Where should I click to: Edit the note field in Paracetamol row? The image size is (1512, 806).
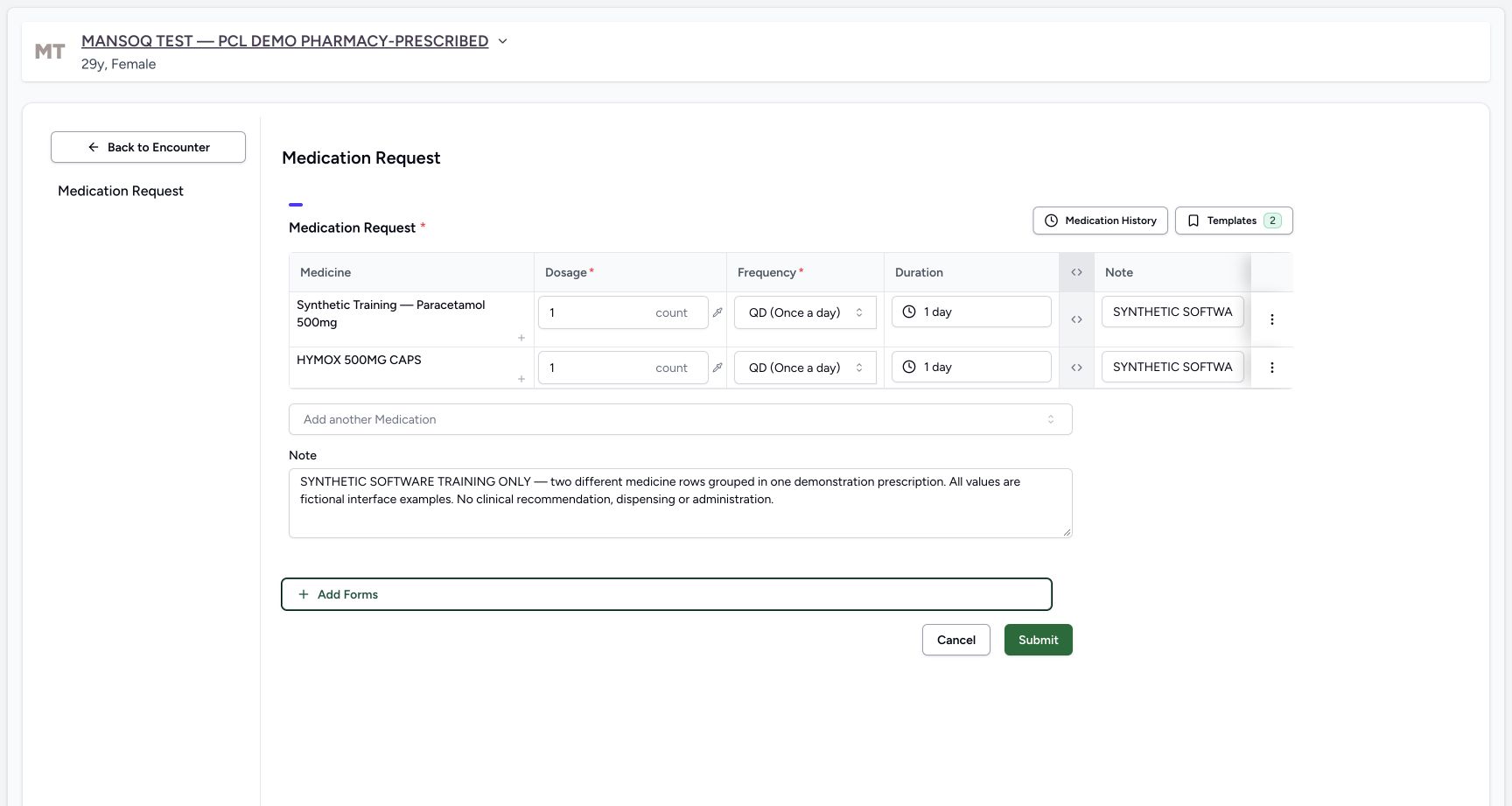1172,312
